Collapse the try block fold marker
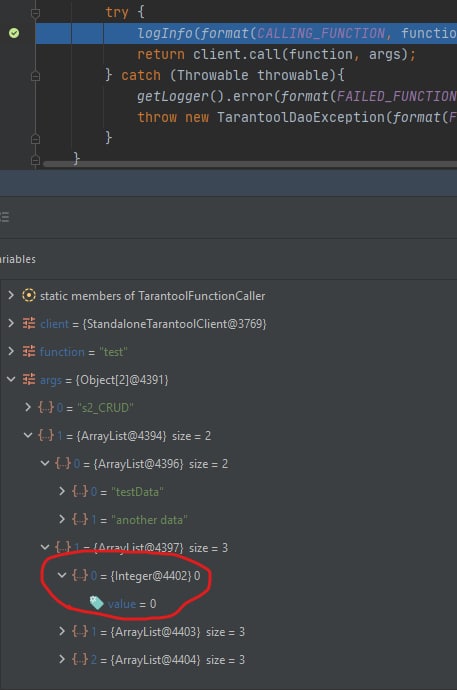This screenshot has width=457, height=690. [36, 14]
